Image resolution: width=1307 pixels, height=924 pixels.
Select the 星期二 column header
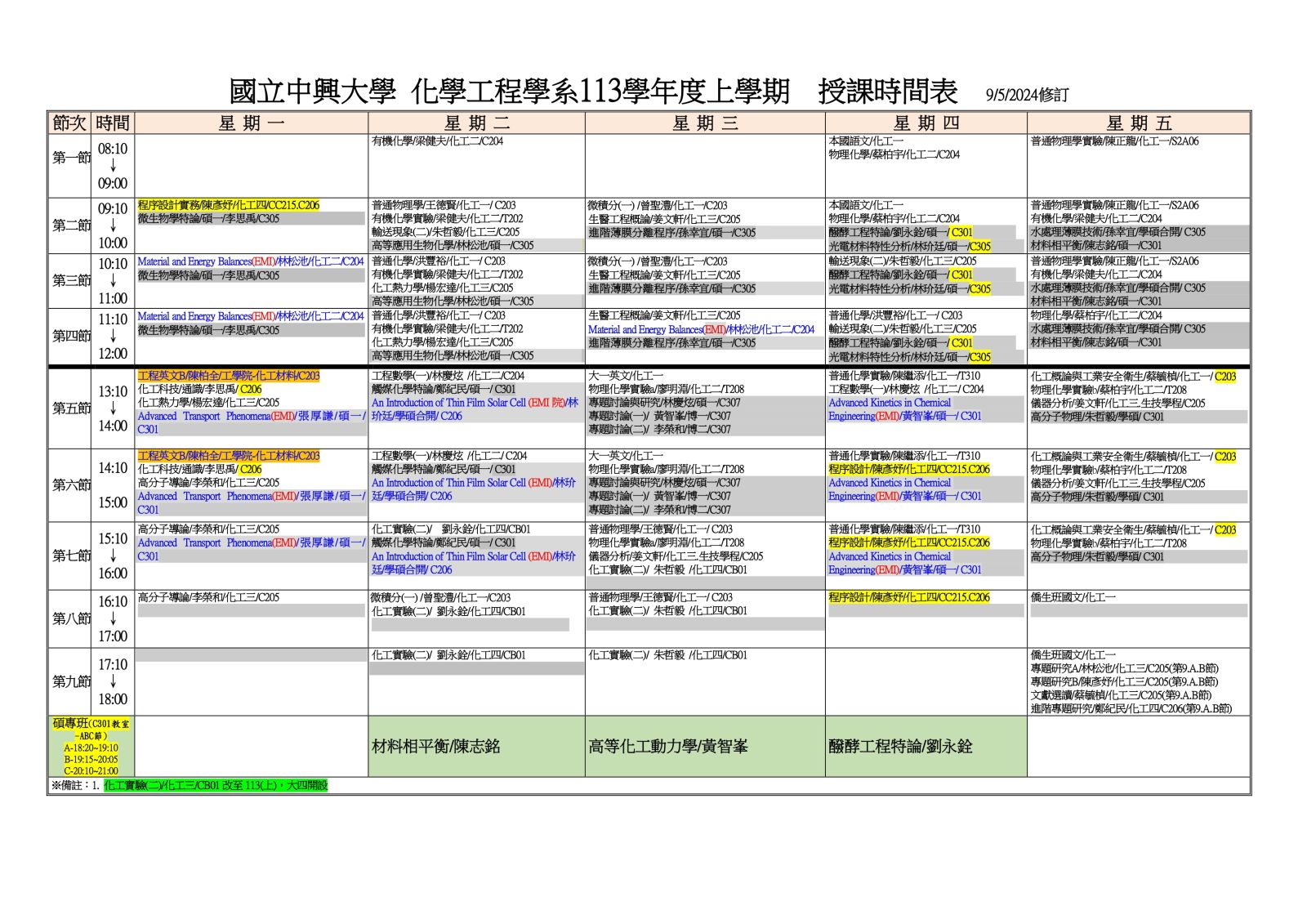pos(477,123)
